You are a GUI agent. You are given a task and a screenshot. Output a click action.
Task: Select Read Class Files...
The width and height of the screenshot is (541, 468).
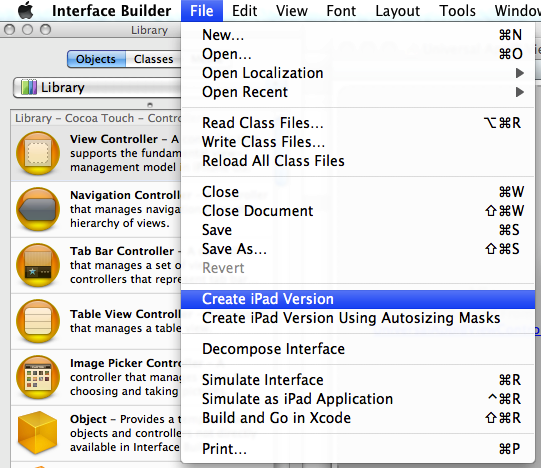(x=358, y=123)
